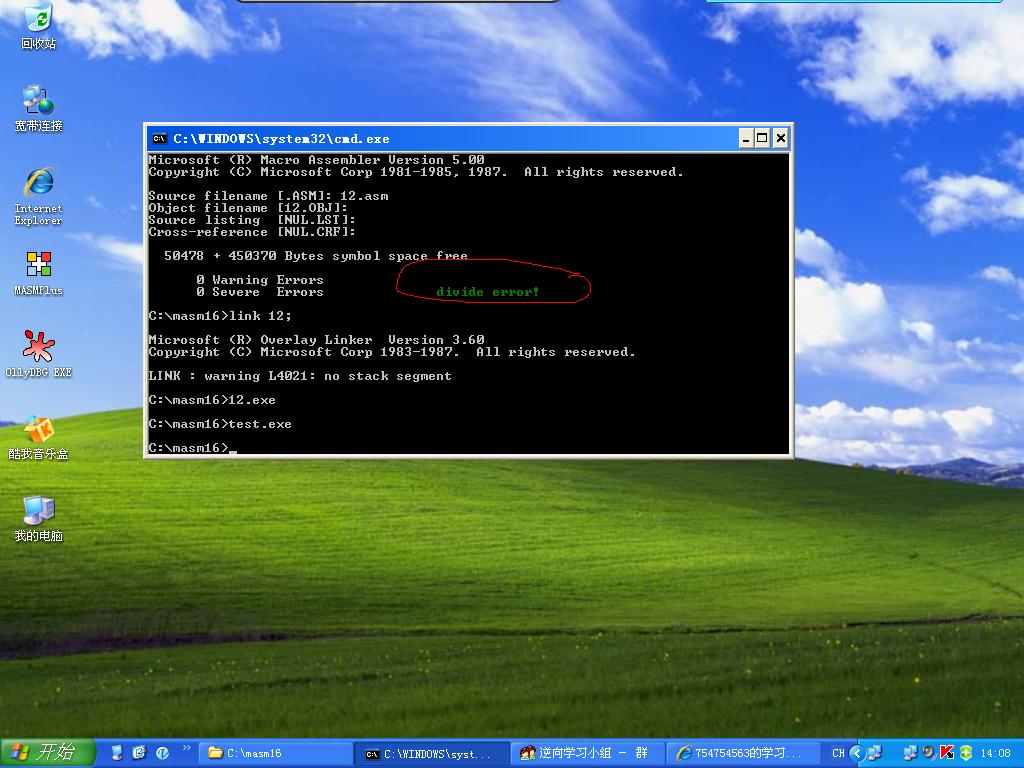The width and height of the screenshot is (1024, 768).
Task: Click the 'LINK : warning L4021' line
Action: click(x=300, y=376)
